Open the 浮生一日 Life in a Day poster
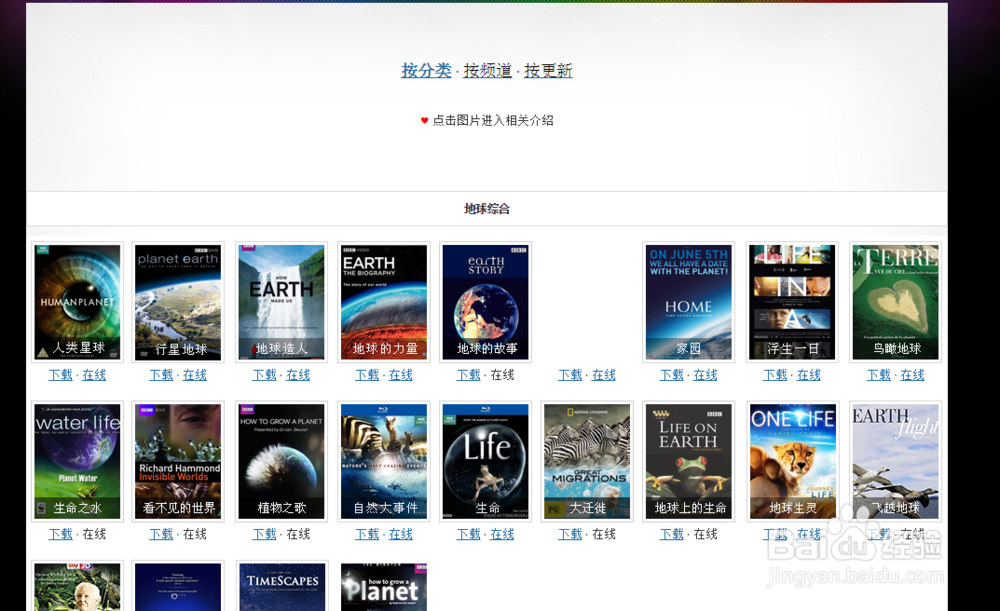 792,302
